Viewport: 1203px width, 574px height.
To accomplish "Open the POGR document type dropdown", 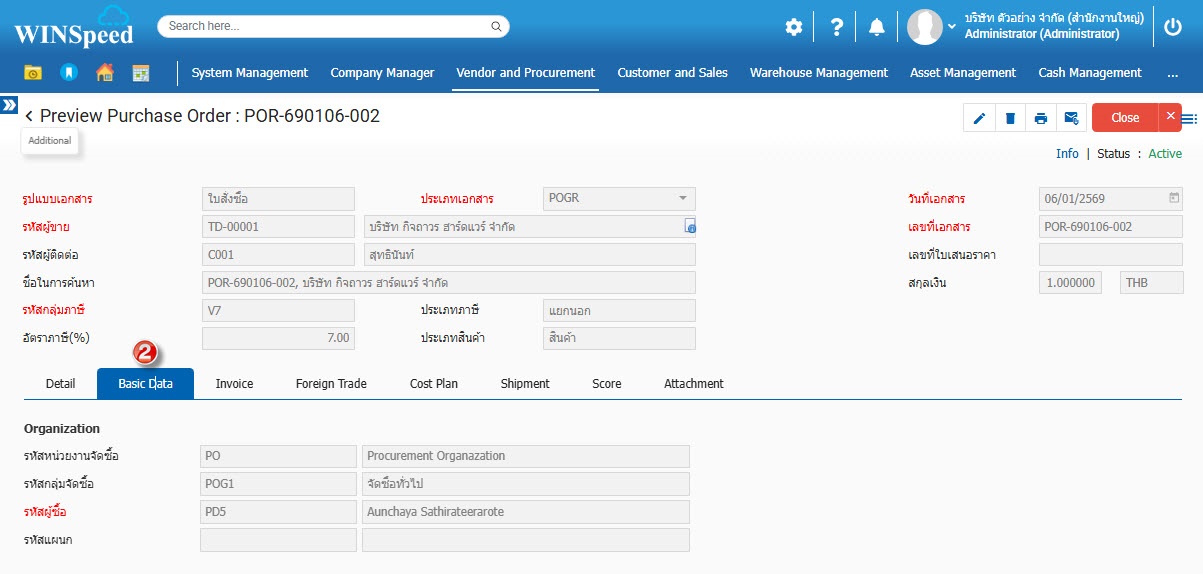I will click(682, 198).
